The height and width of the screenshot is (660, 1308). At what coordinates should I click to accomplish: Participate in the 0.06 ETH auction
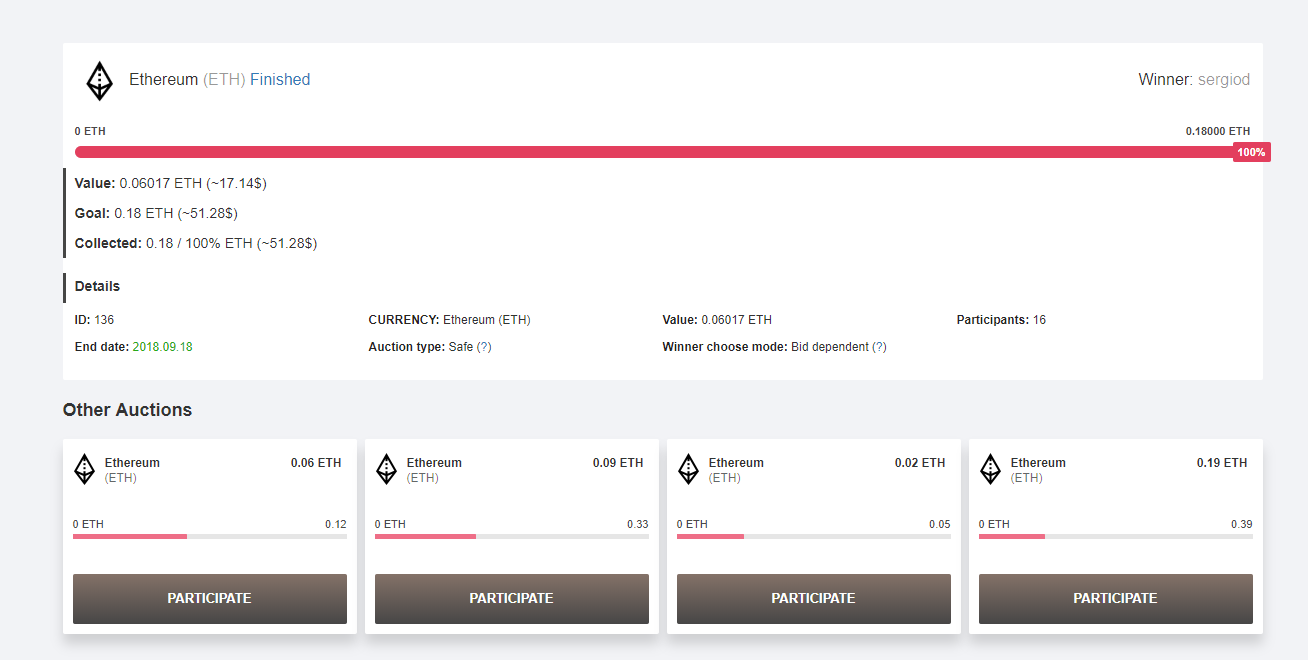(210, 599)
